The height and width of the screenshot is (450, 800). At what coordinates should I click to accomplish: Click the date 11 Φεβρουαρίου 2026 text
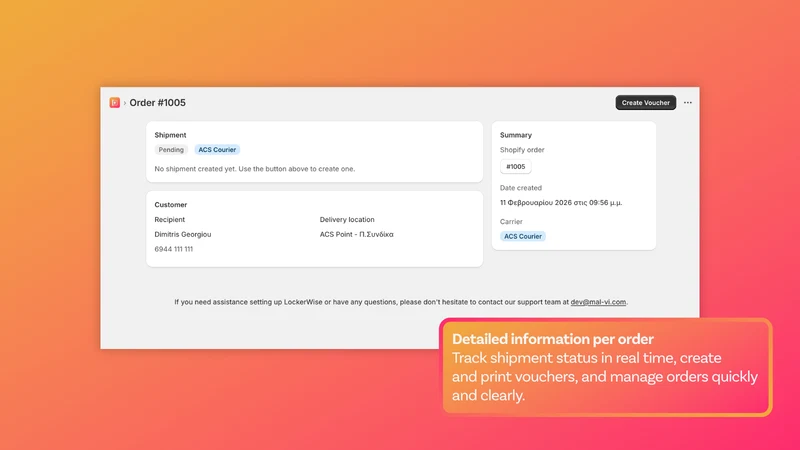[x=561, y=203]
